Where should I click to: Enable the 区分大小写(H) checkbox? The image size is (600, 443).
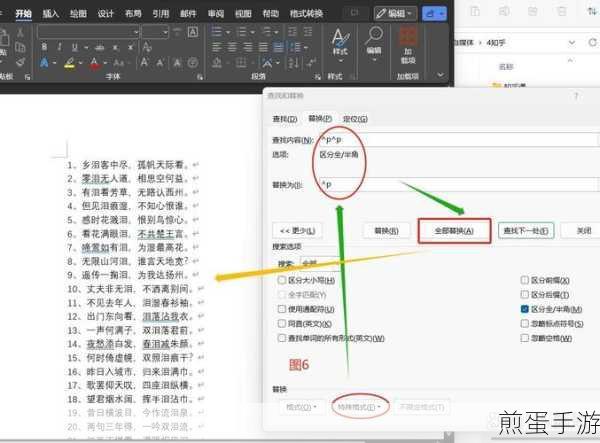(282, 280)
